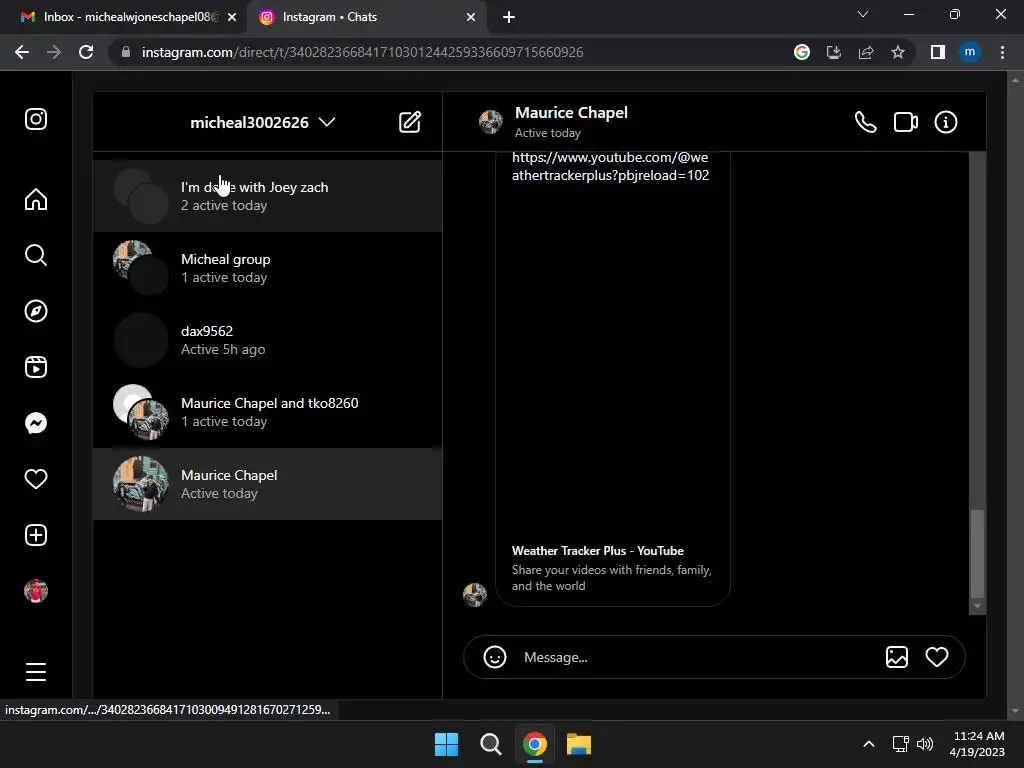Open volume control in system tray
The height and width of the screenshot is (768, 1024).
(x=925, y=744)
